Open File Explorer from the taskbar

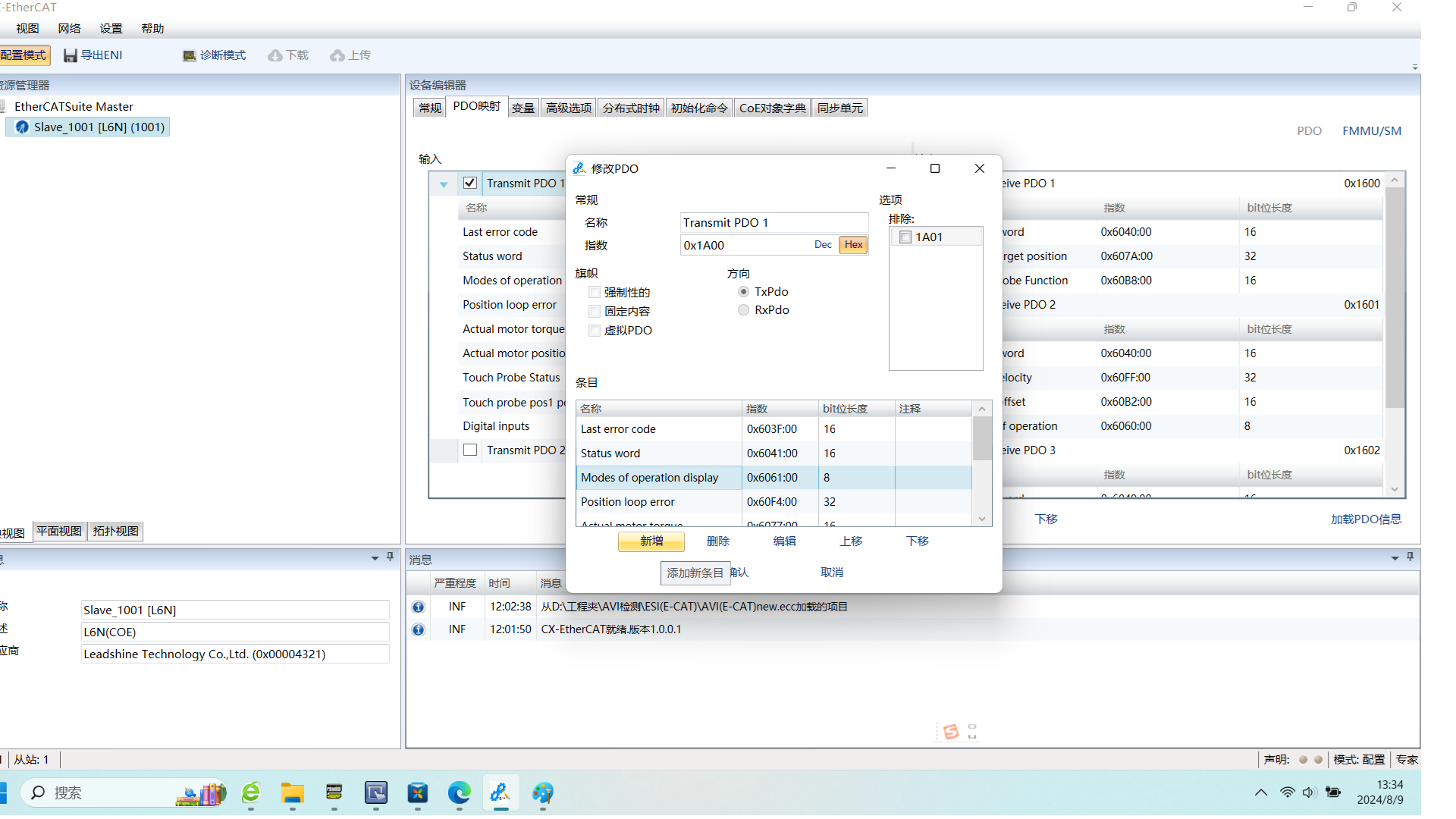point(292,793)
